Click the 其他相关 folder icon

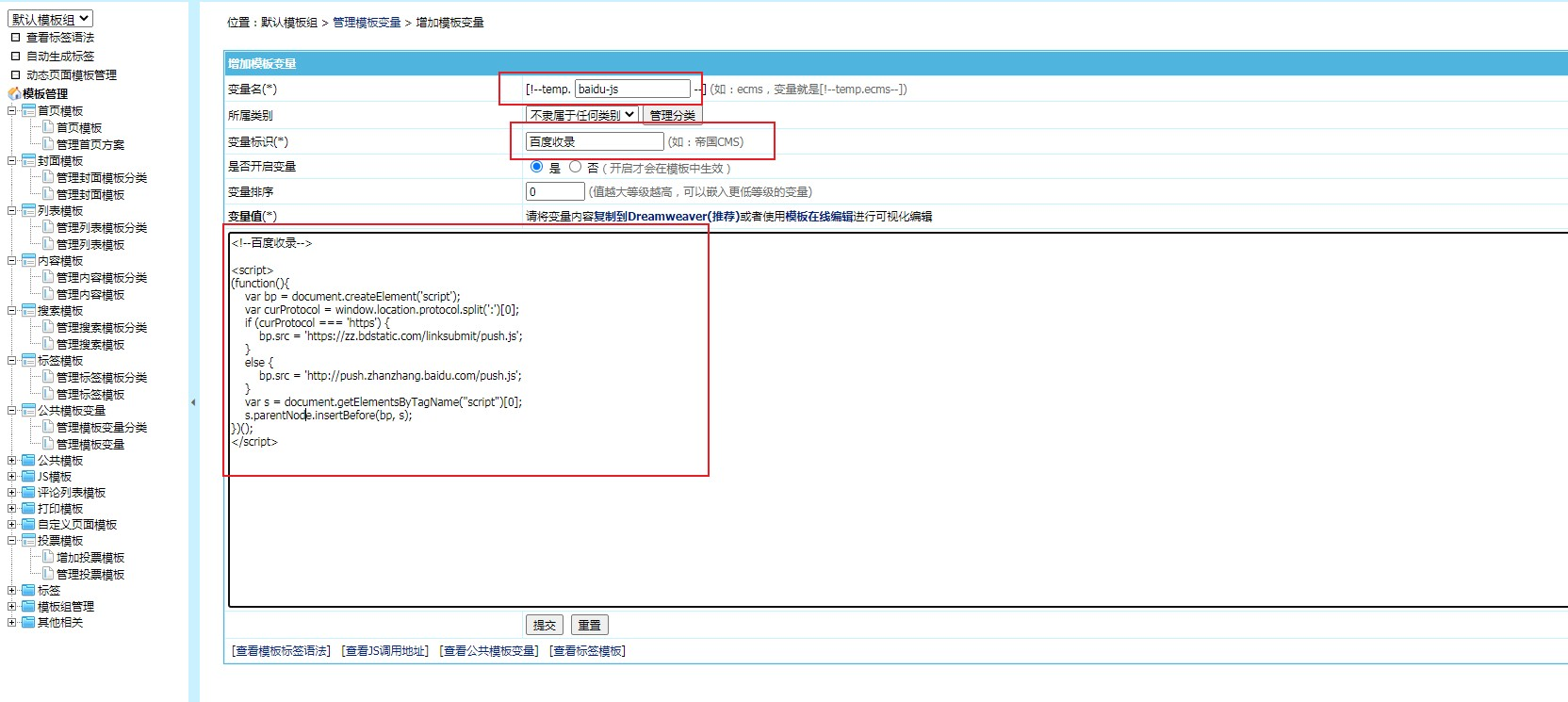click(28, 622)
